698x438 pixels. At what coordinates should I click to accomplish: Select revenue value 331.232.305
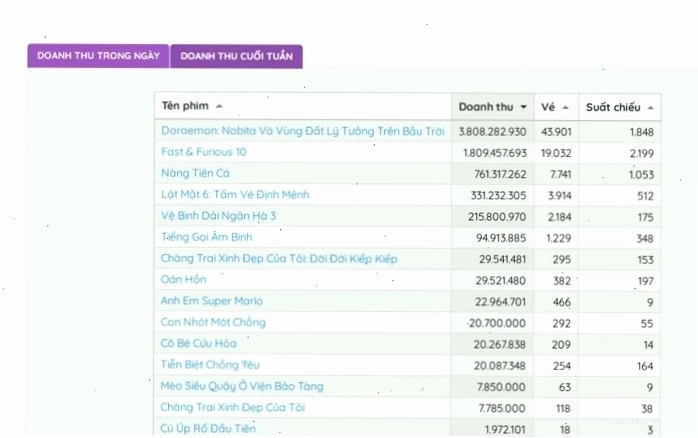(x=499, y=196)
